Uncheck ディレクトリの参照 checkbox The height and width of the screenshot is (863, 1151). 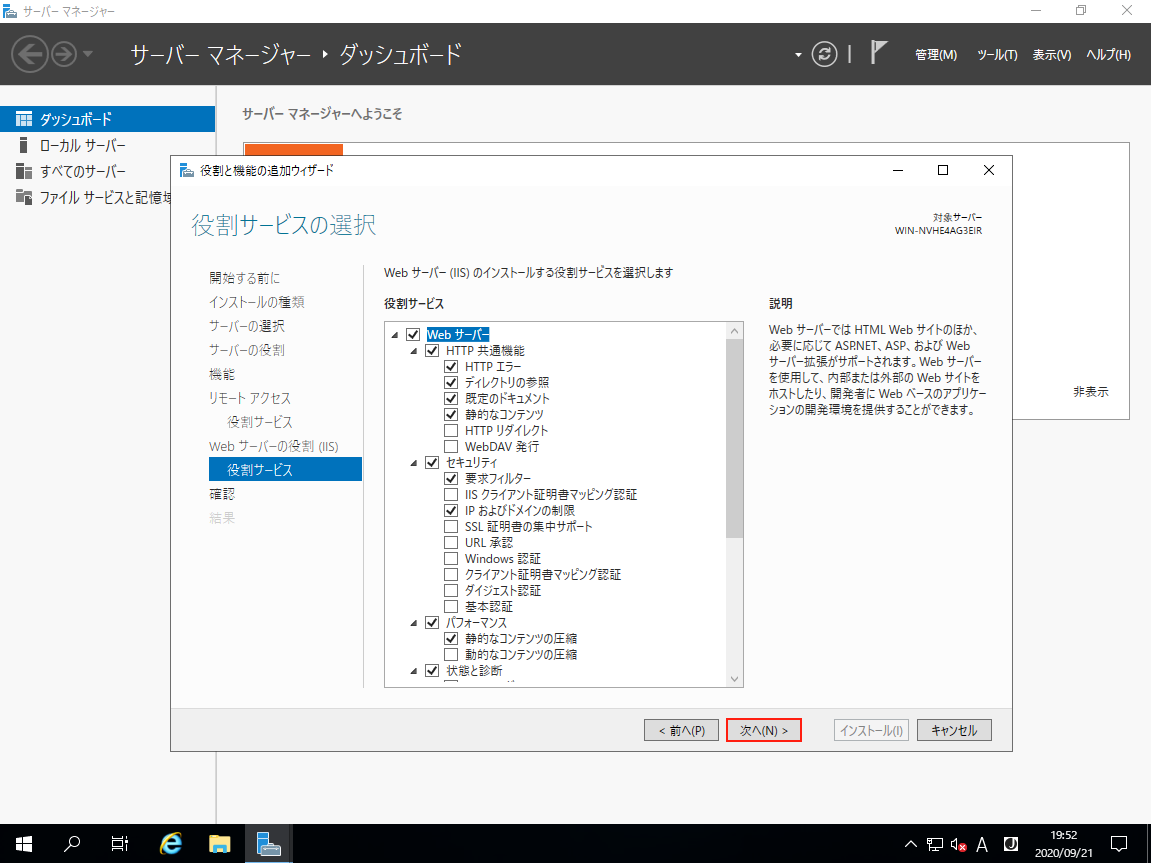[x=451, y=382]
